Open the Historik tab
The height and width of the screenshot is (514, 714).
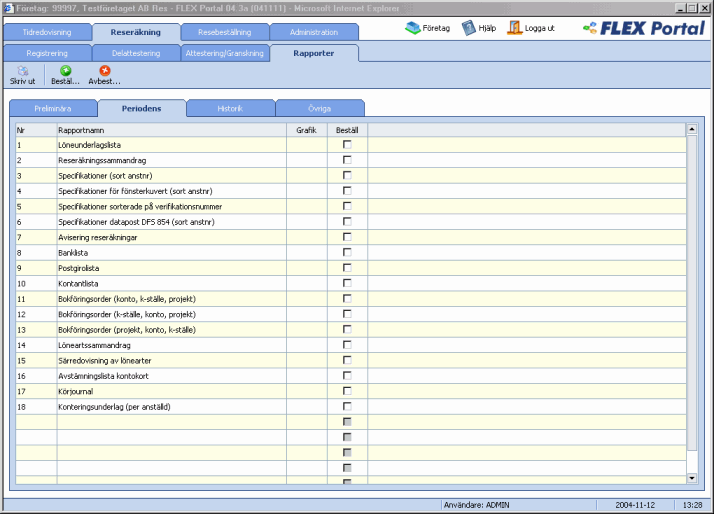click(230, 108)
